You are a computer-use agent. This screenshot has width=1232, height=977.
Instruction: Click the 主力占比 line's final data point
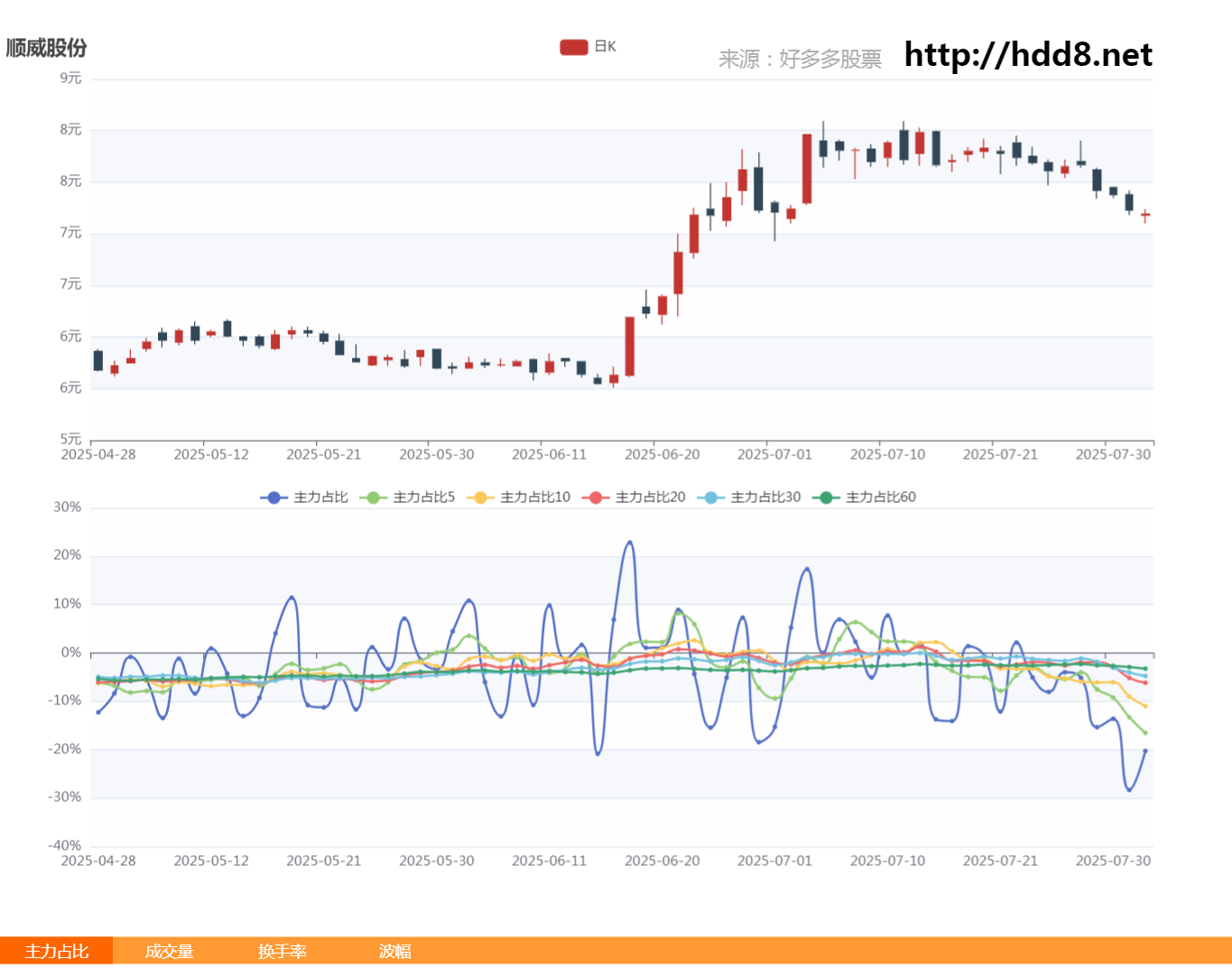(1145, 750)
